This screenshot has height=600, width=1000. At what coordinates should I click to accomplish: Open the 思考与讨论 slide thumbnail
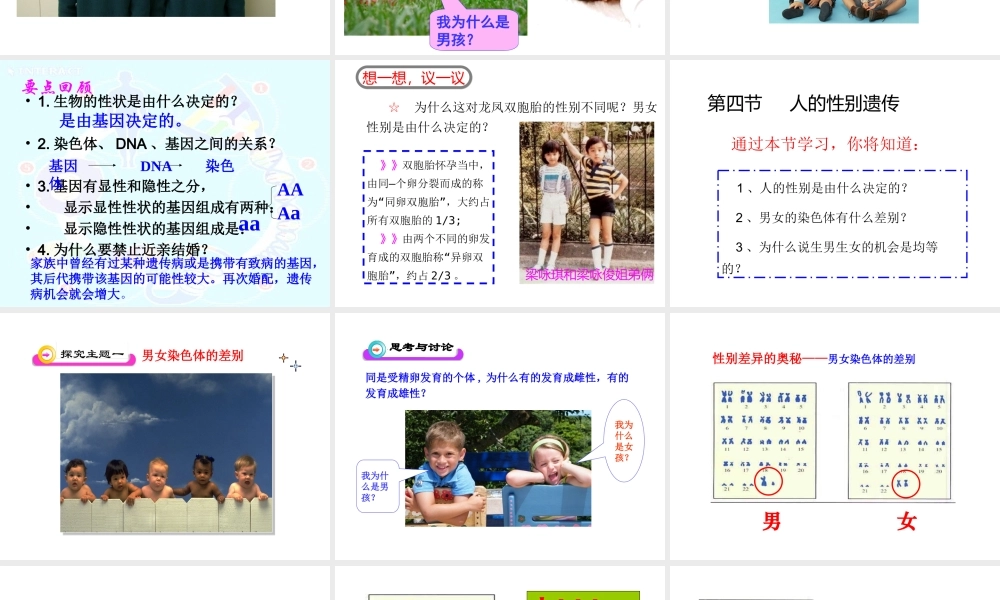coord(500,436)
